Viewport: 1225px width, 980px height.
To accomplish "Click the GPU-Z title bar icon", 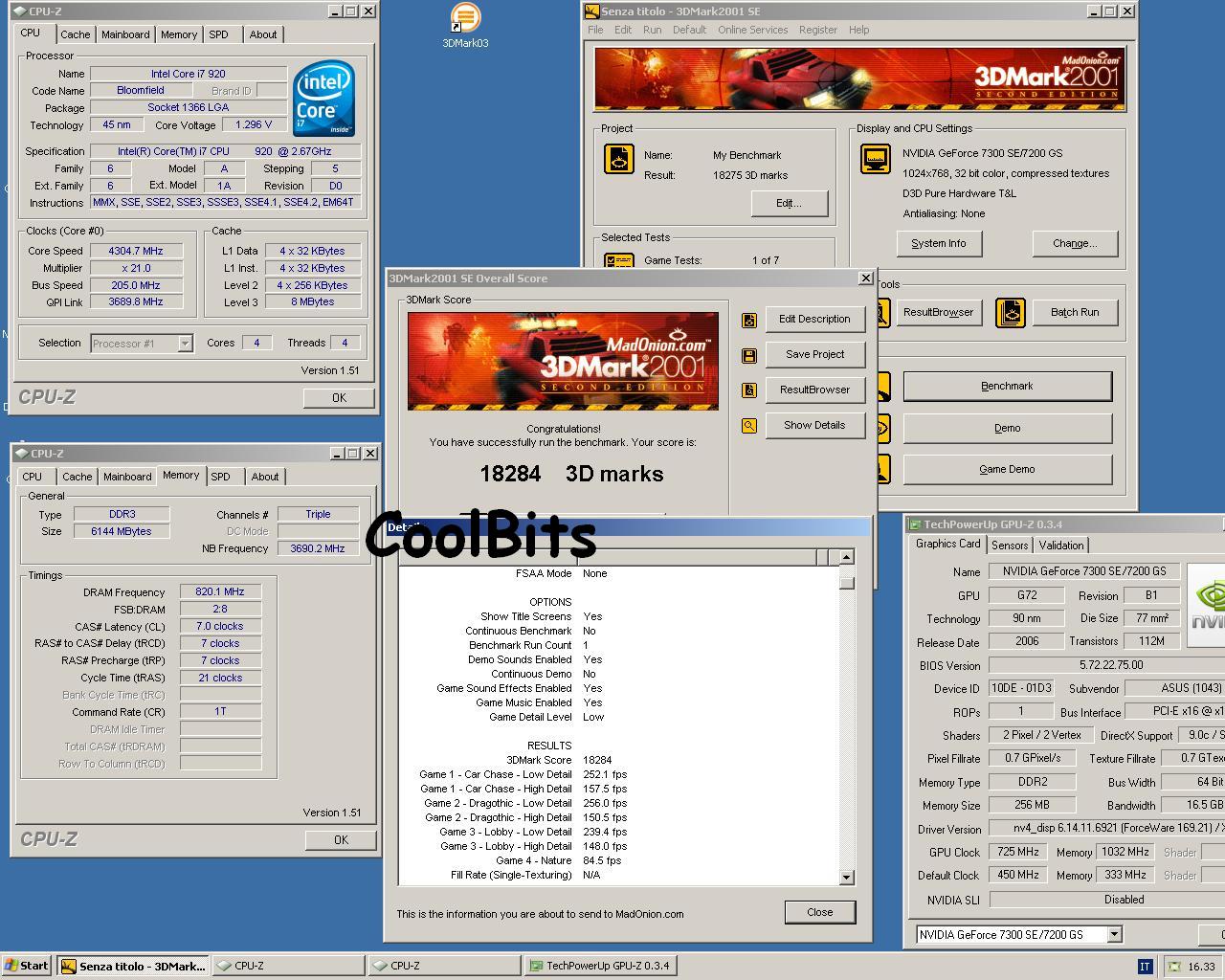I will pos(915,524).
